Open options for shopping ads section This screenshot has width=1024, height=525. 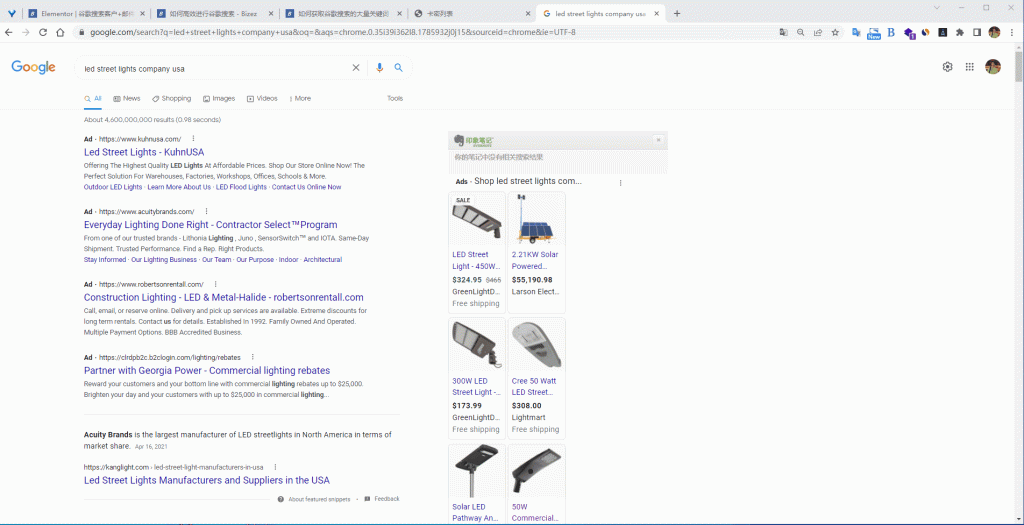click(620, 183)
